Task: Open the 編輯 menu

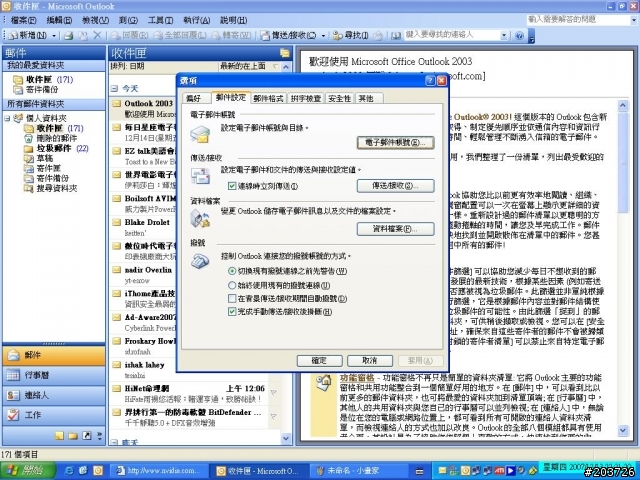Action: tap(59, 20)
